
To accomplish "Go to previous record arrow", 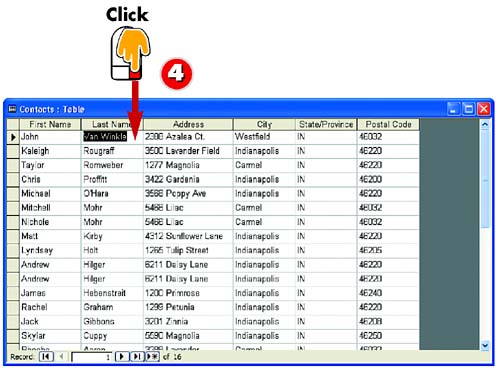I will click(x=61, y=357).
